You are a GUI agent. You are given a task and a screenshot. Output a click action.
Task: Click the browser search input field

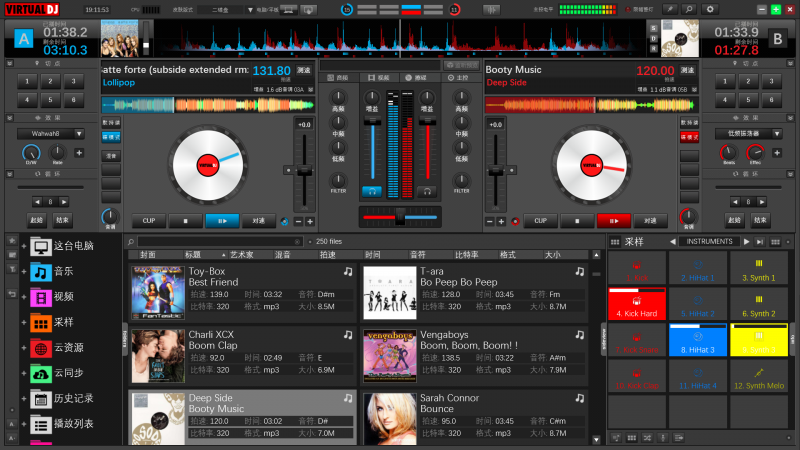(x=218, y=242)
